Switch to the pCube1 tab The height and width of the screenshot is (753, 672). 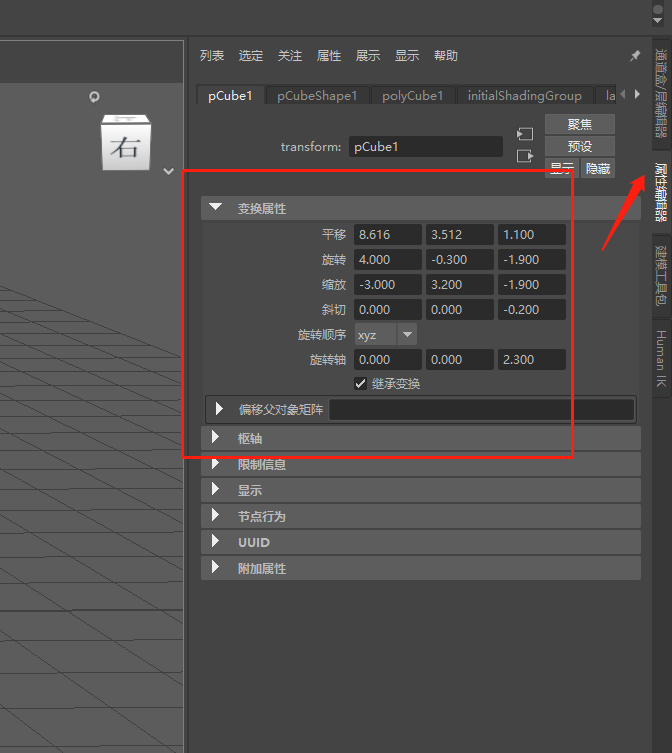click(x=230, y=96)
